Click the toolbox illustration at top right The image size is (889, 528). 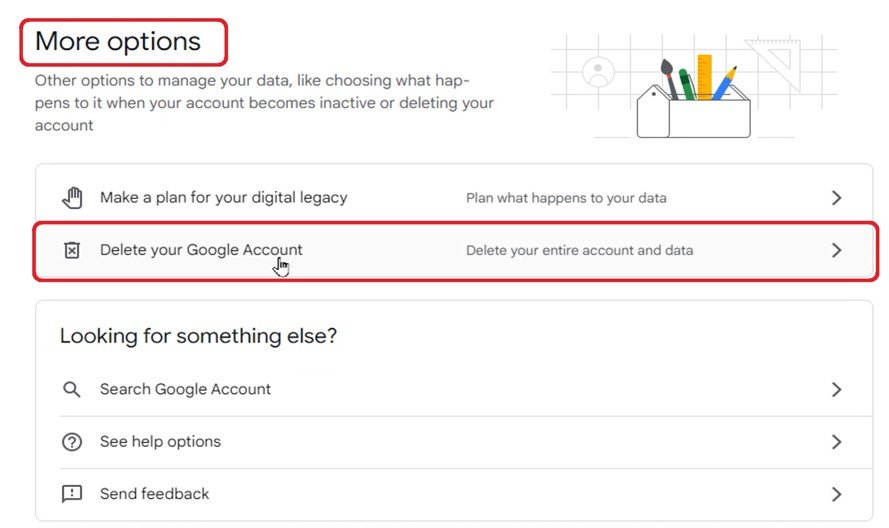694,95
